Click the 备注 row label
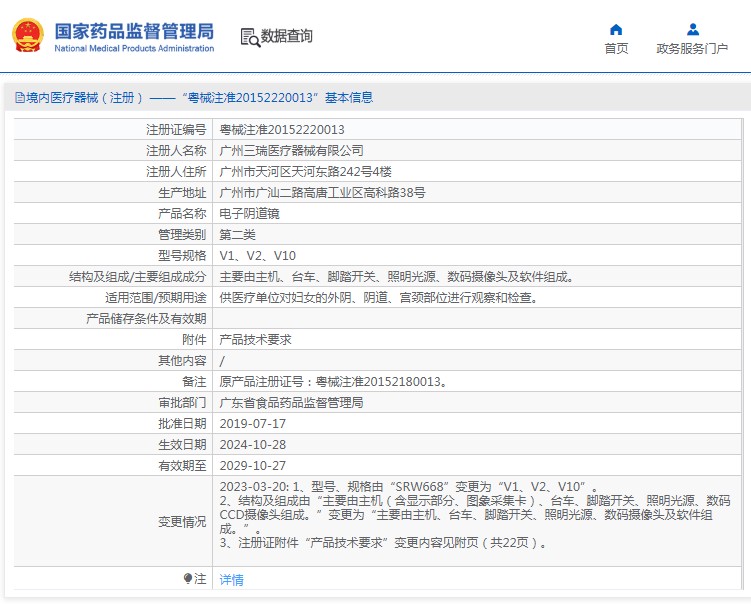 (194, 382)
